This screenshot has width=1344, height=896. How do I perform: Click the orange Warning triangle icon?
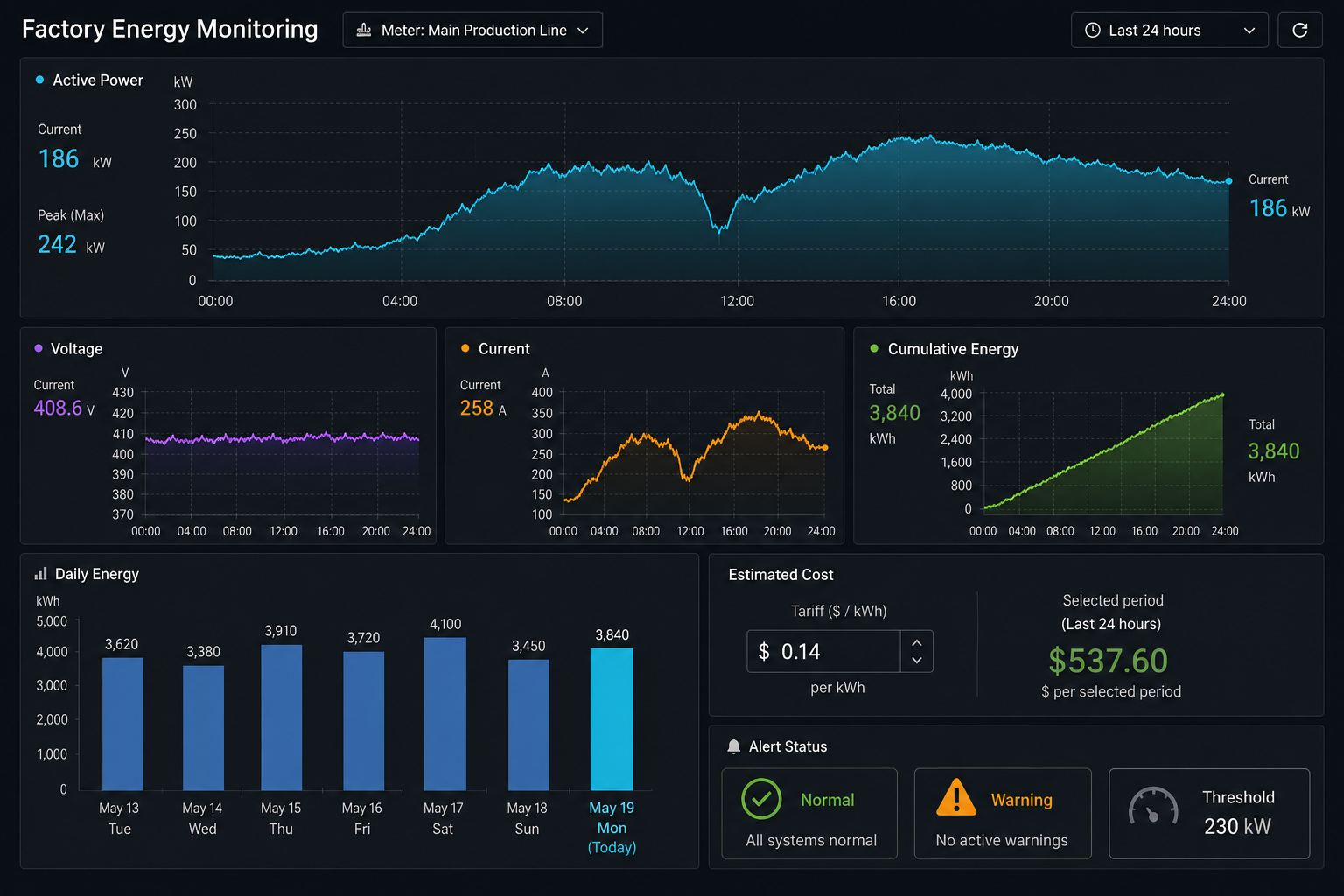point(956,797)
